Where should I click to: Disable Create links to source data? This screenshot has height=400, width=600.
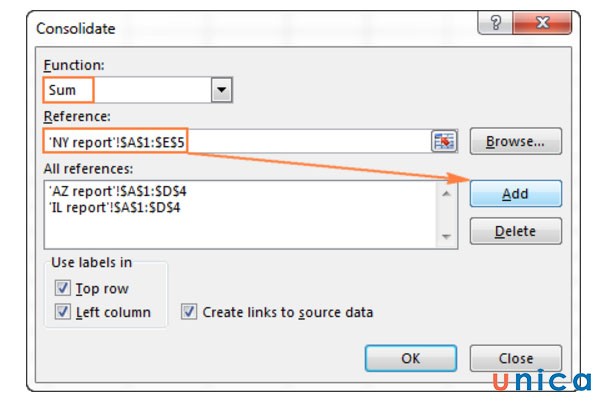[189, 312]
